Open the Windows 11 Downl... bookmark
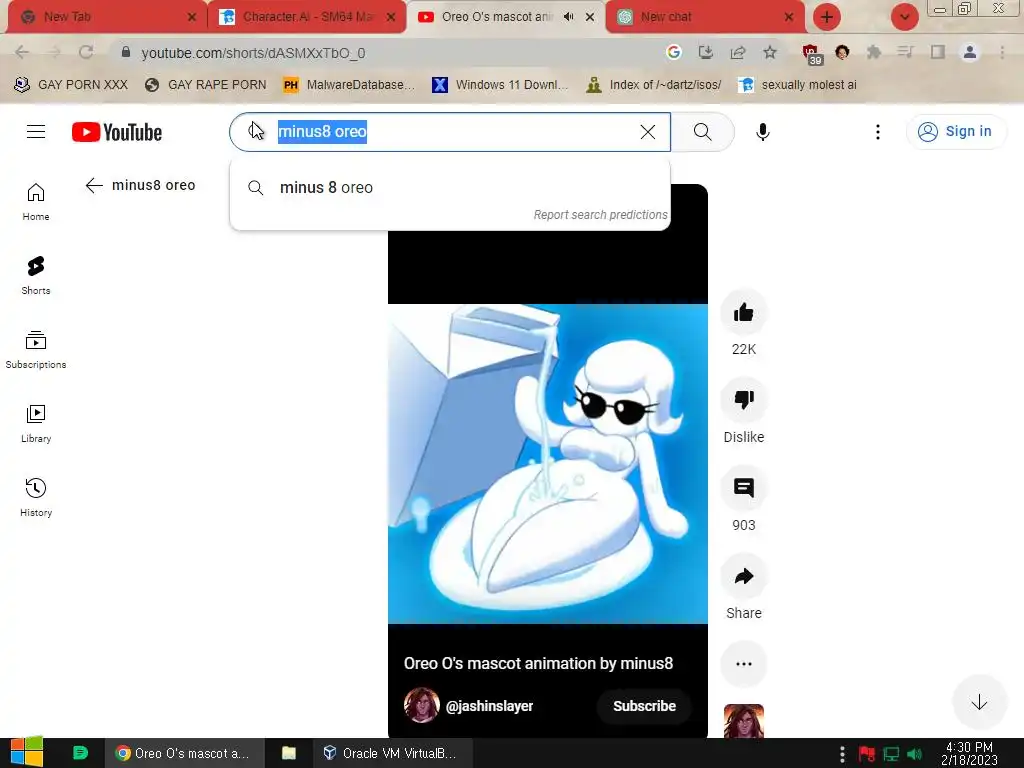 click(x=500, y=85)
